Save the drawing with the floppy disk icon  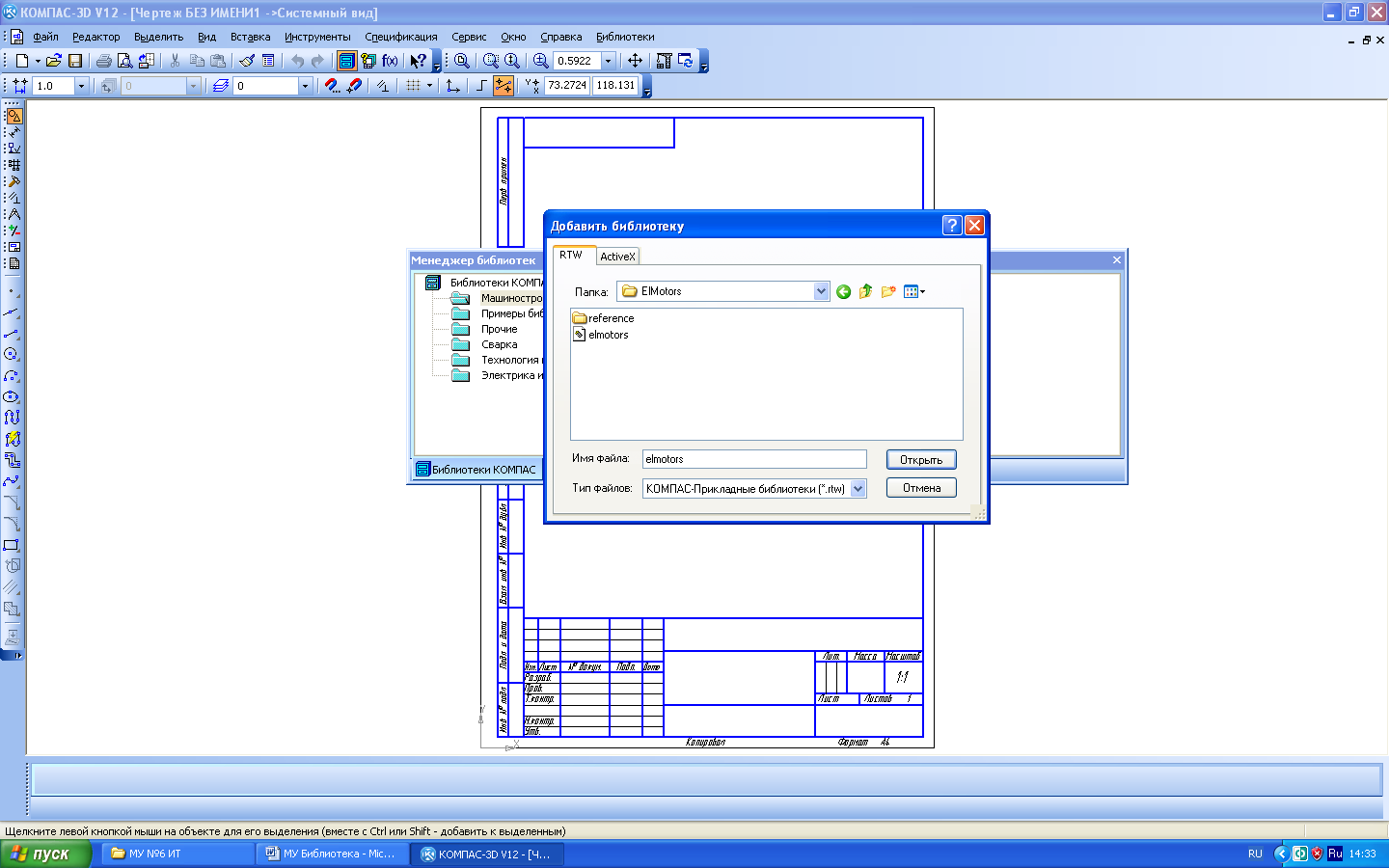[x=75, y=61]
